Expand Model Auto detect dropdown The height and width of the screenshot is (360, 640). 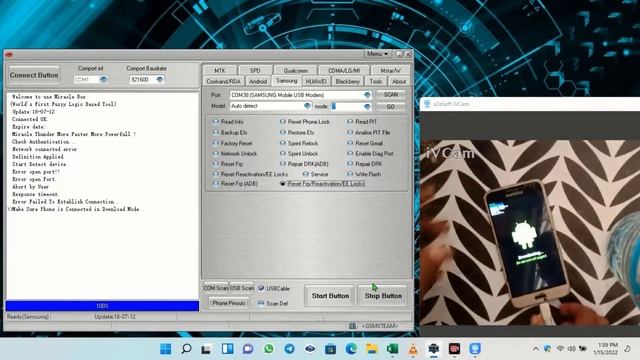(x=307, y=106)
